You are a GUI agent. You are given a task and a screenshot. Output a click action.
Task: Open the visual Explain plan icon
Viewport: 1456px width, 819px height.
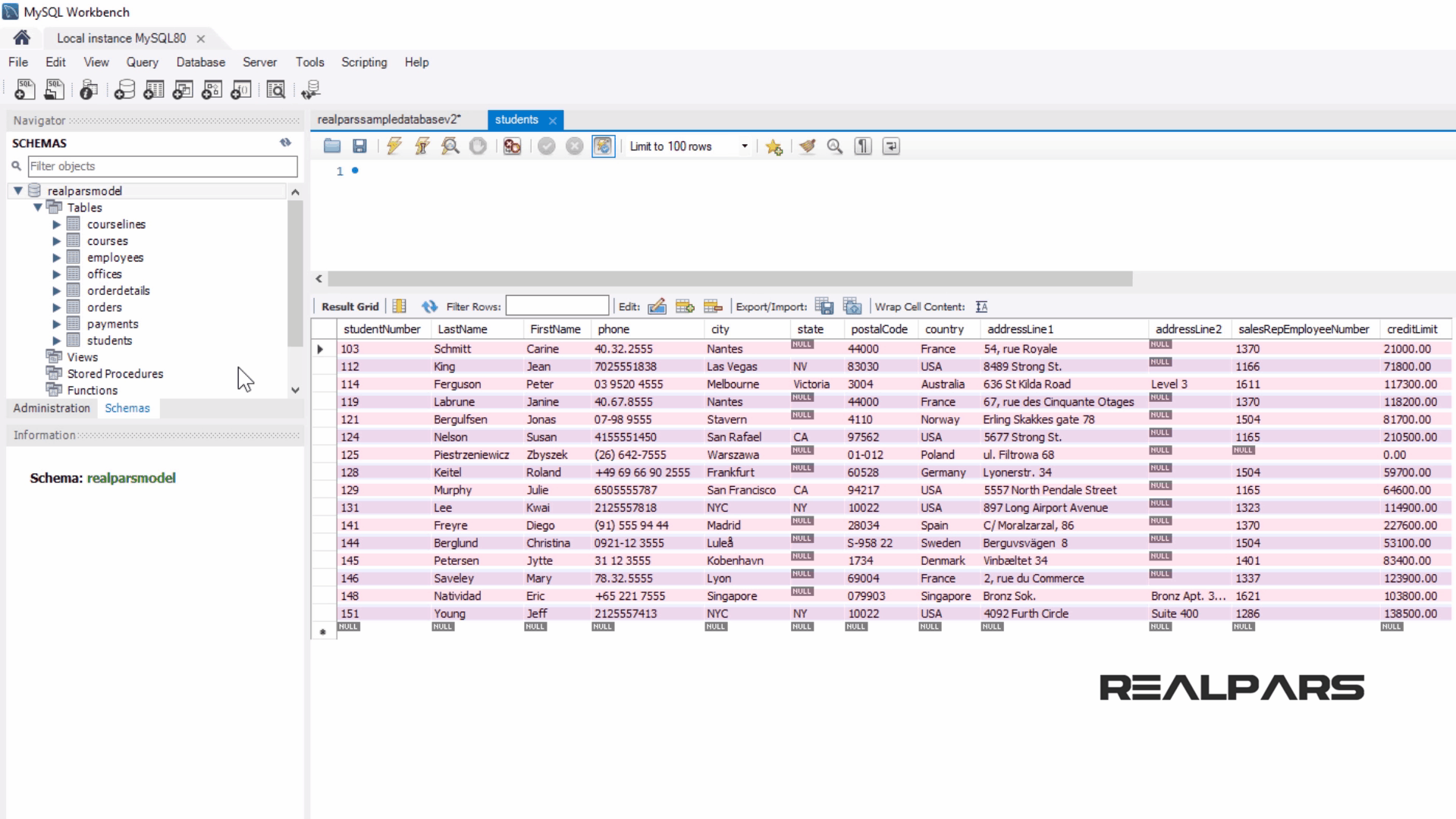click(x=450, y=146)
